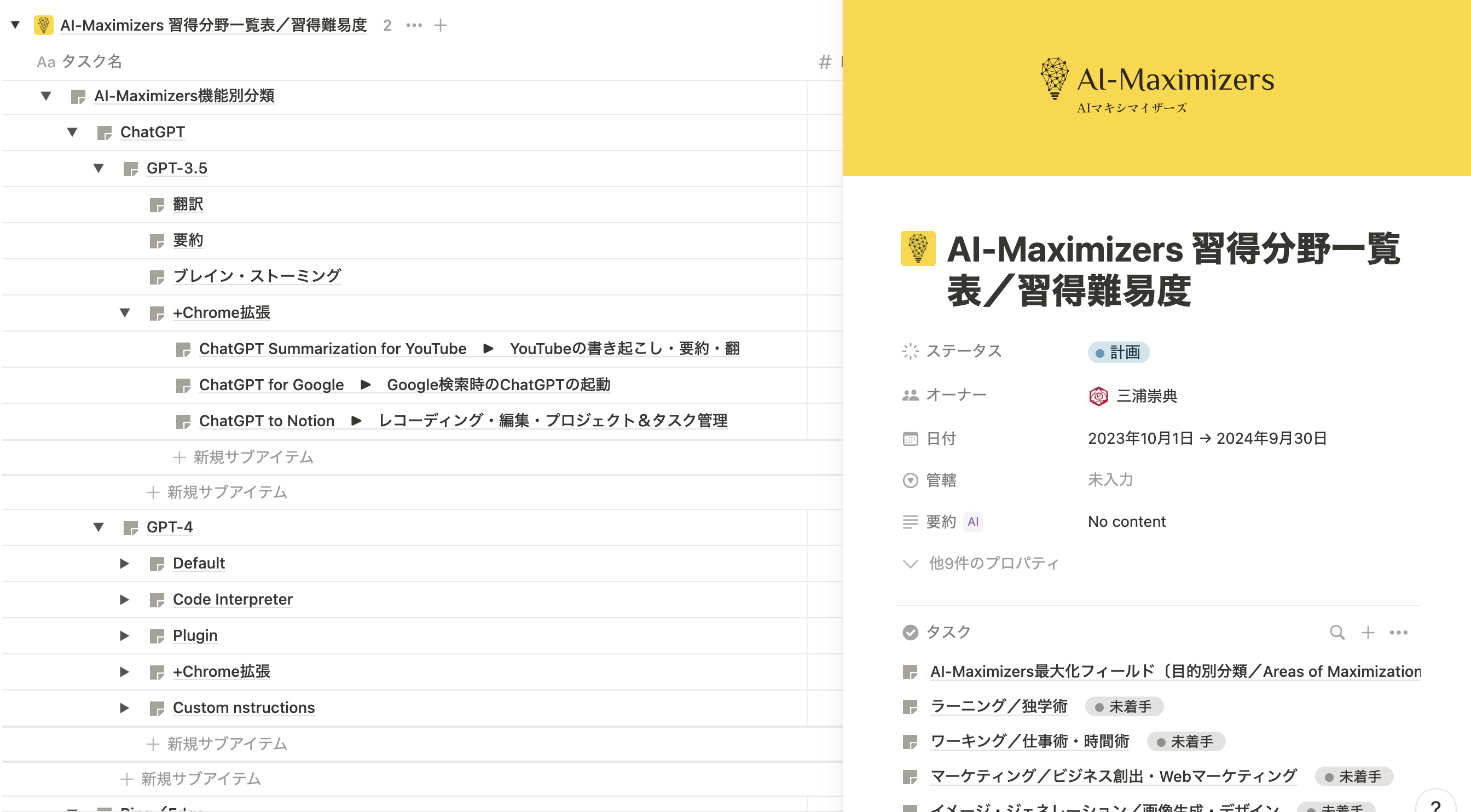The height and width of the screenshot is (812, 1471).
Task: Collapse the AI-Maximizers 習得分野一覧表 group
Action: click(x=15, y=25)
